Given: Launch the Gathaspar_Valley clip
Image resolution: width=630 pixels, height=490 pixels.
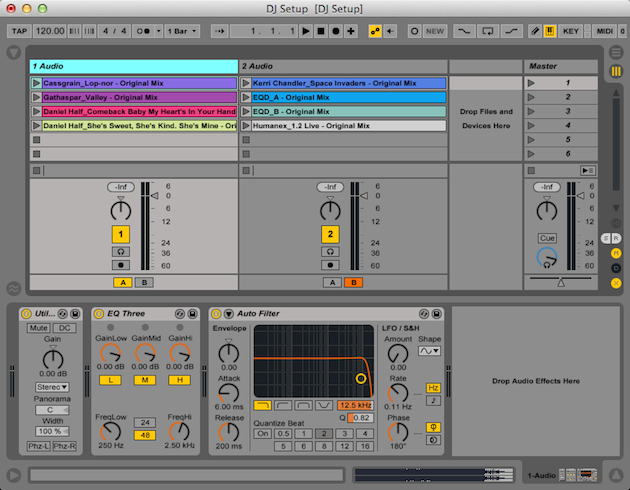Looking at the screenshot, I should (x=36, y=97).
